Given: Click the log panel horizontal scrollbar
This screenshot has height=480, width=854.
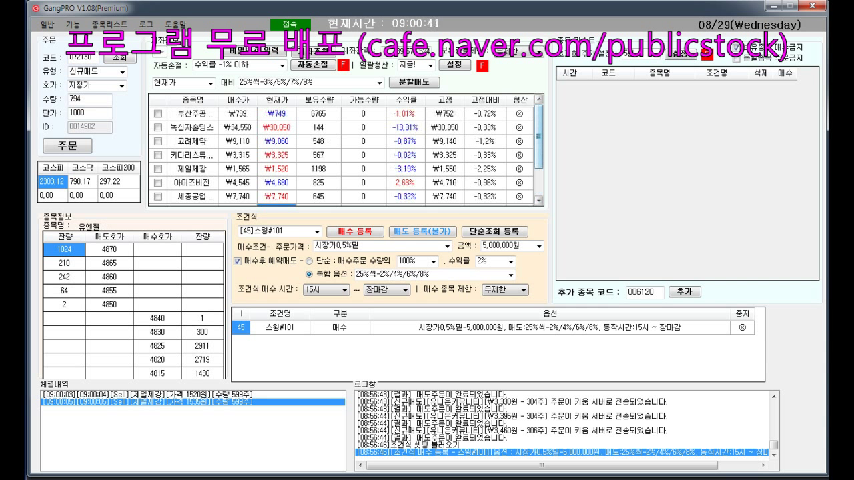Looking at the screenshot, I should pos(562,465).
